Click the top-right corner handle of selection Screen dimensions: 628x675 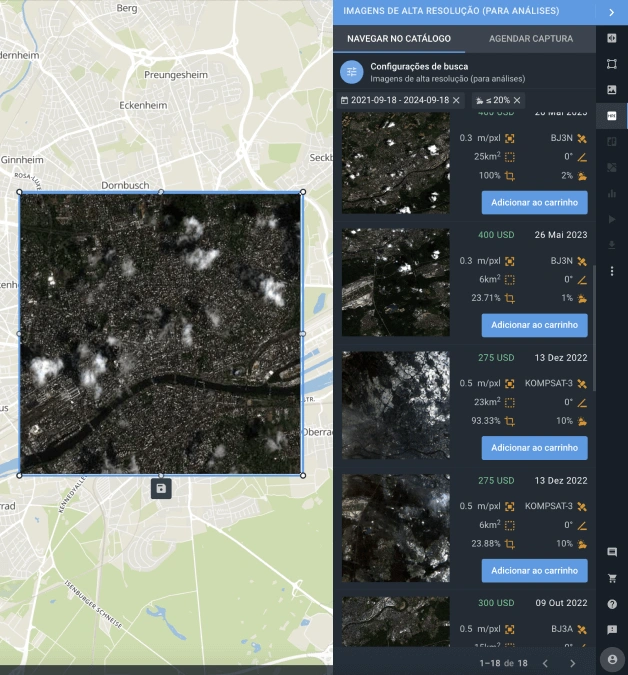(303, 192)
